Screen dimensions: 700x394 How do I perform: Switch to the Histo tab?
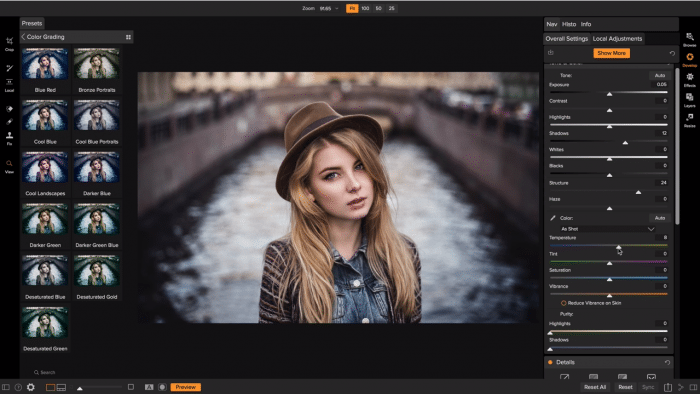[569, 24]
